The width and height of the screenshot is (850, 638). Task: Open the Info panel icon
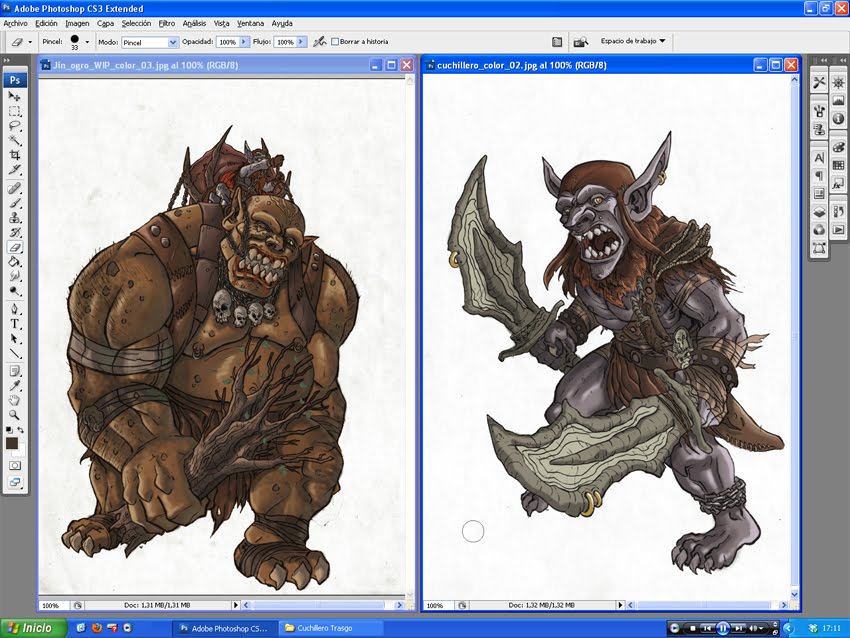pos(839,118)
